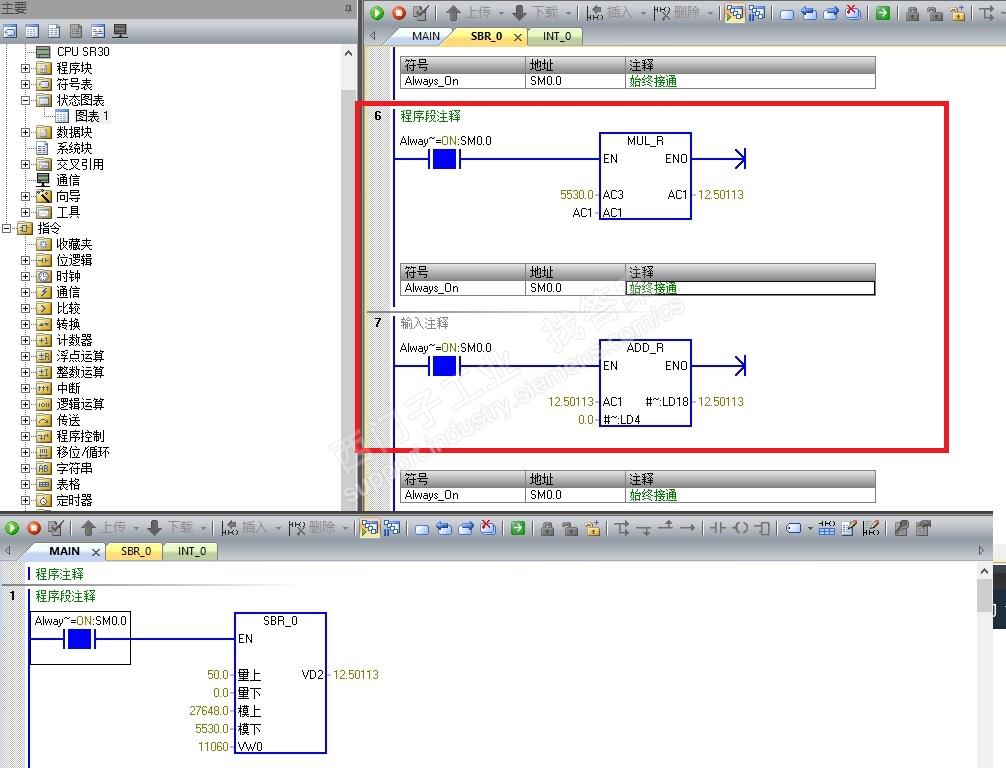Click pause status icon in SBR_0 editor toolbar
This screenshot has height=768, width=1006.
pyautogui.click(x=757, y=12)
